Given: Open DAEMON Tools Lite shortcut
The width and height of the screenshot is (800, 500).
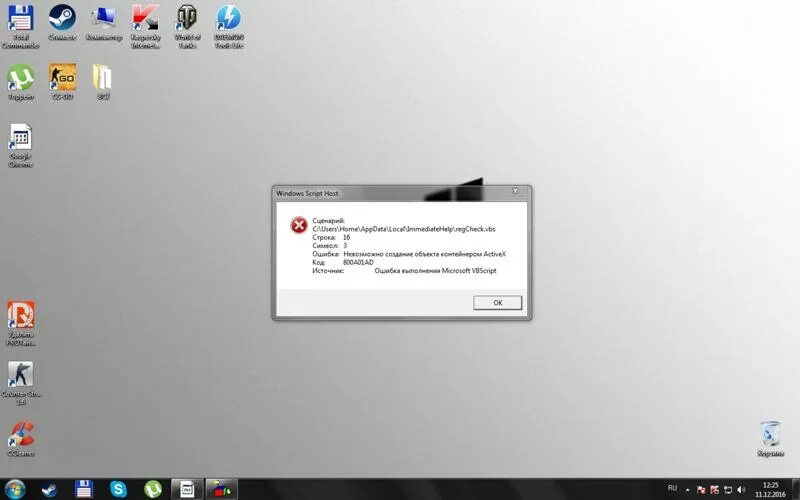Looking at the screenshot, I should click(229, 27).
